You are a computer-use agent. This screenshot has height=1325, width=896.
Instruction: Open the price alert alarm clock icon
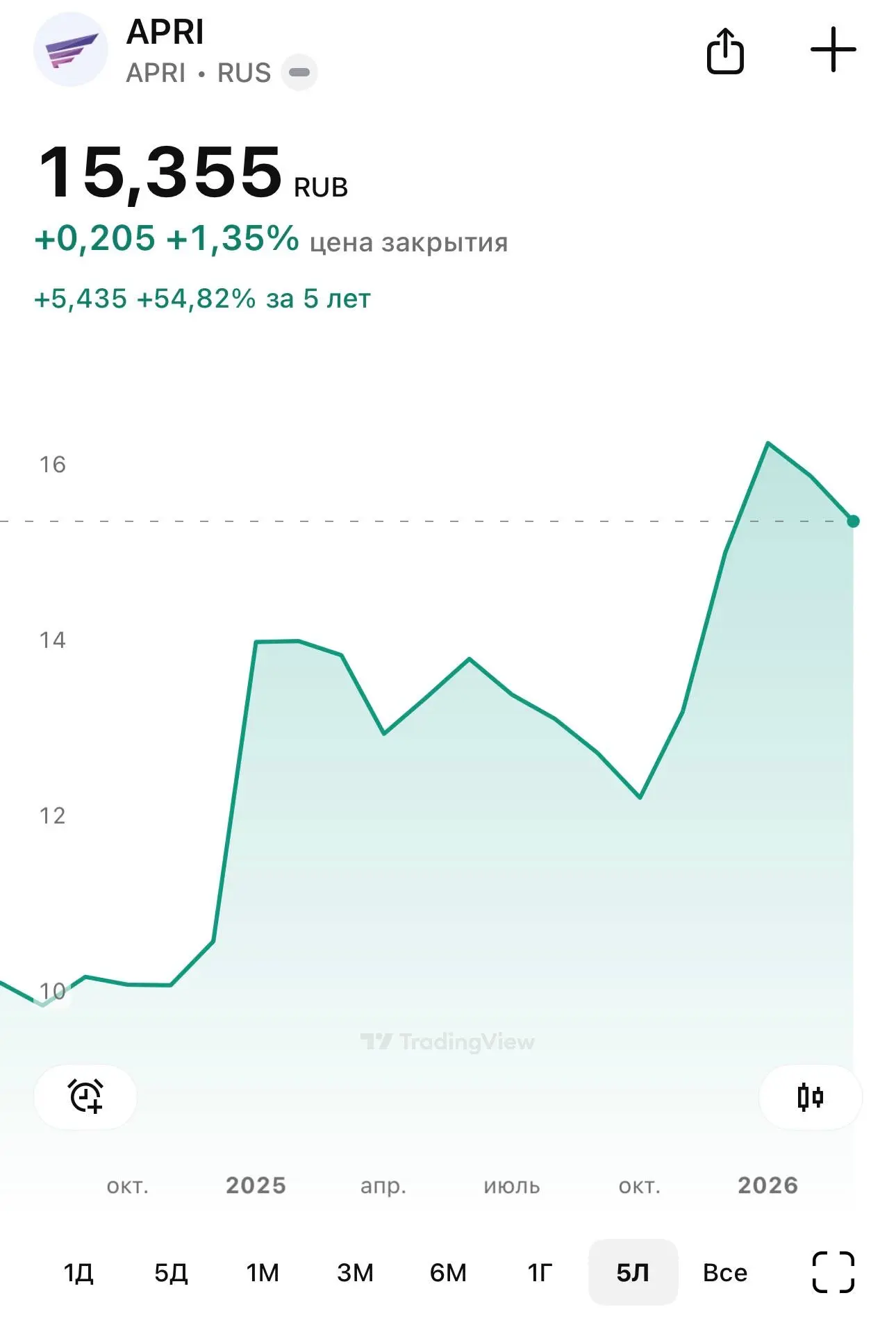click(85, 1097)
